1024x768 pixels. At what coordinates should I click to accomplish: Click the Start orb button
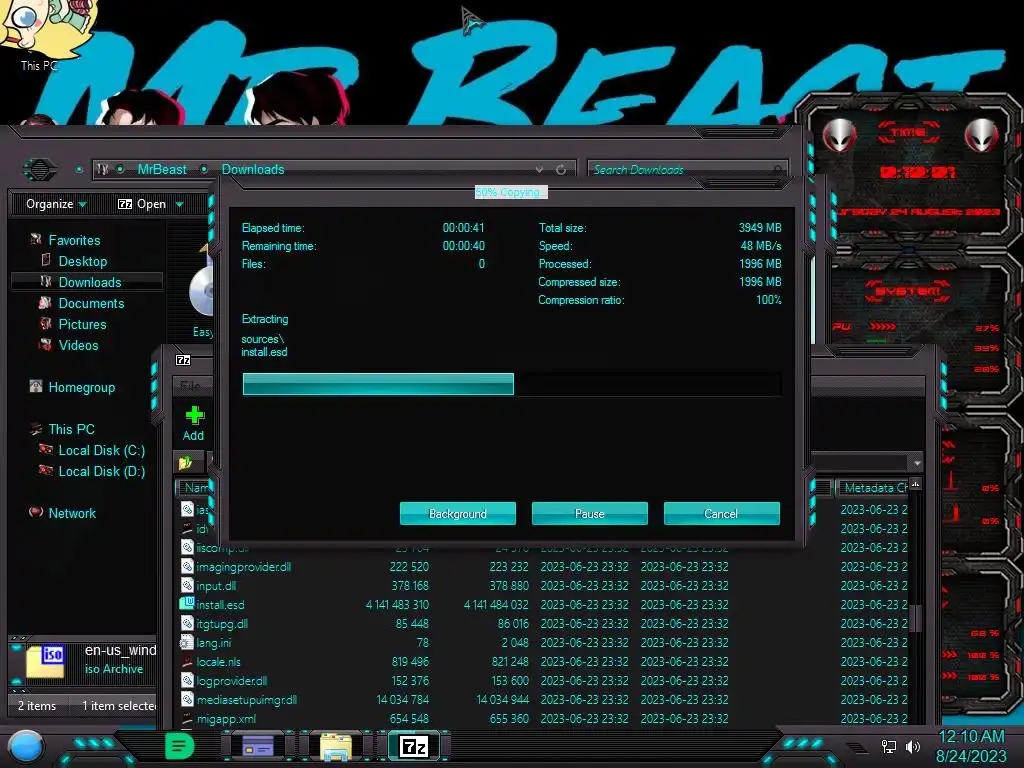pos(25,746)
